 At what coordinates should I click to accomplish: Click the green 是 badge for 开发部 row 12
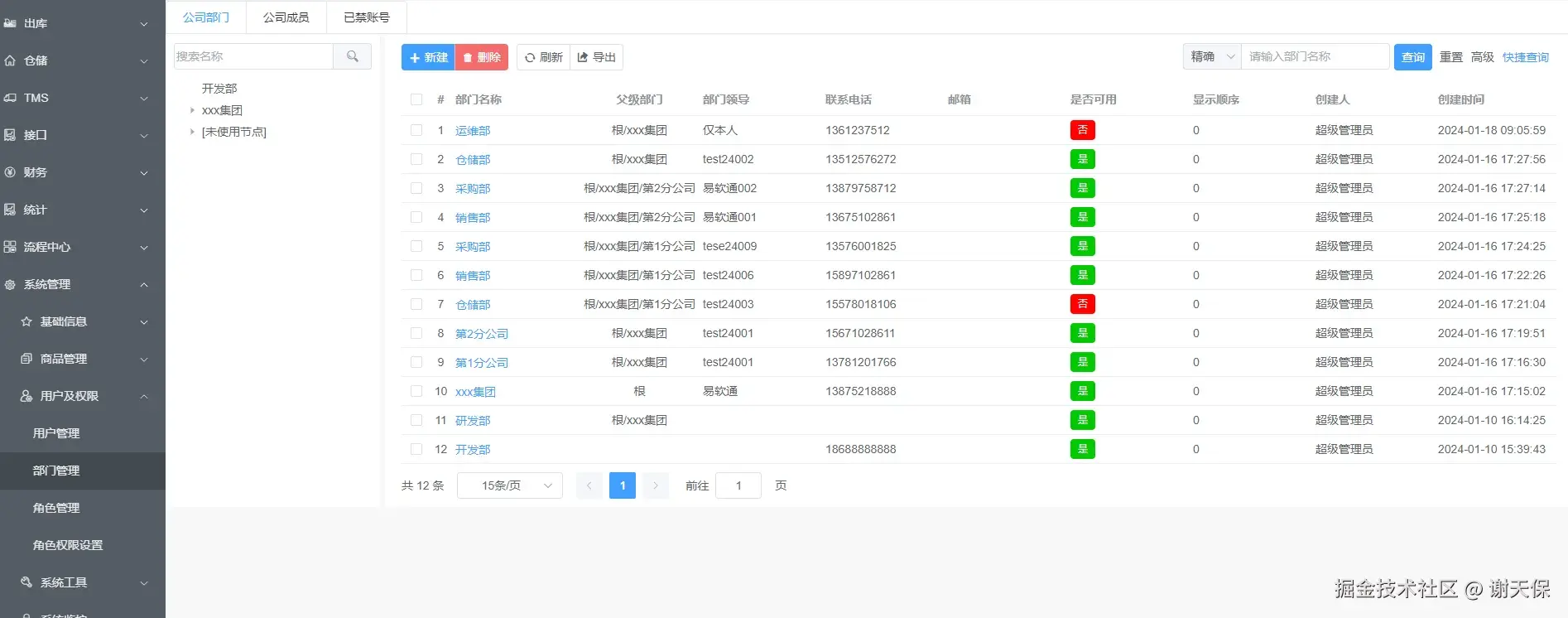[x=1082, y=449]
